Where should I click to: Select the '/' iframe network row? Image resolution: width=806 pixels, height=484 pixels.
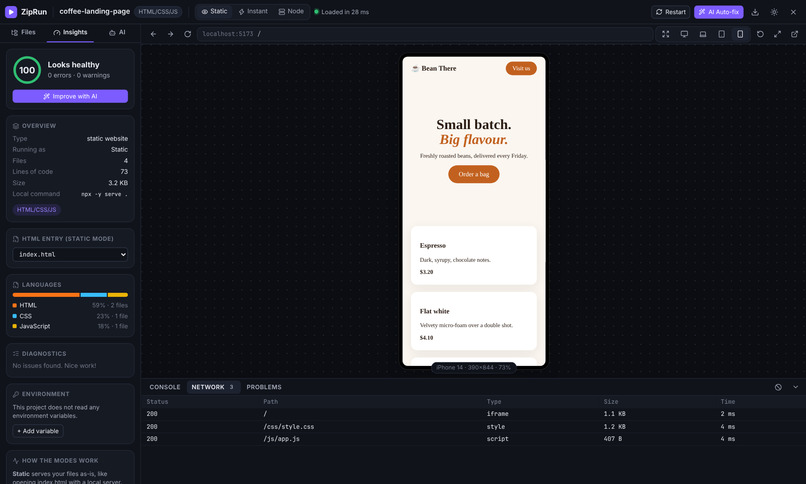473,414
